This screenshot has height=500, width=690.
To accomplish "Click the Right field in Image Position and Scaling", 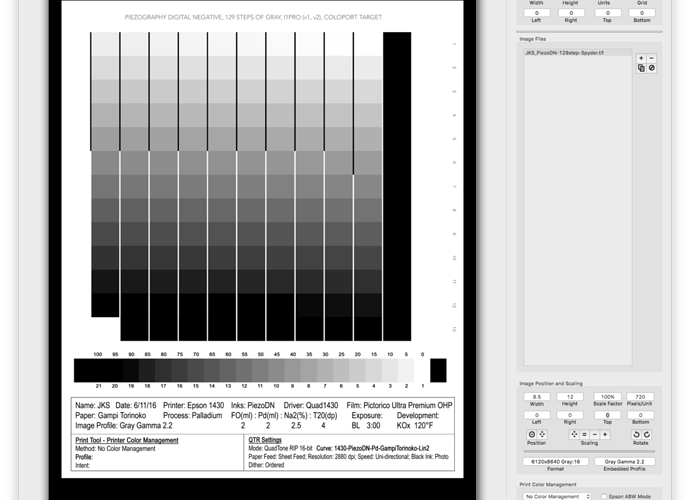I will [x=570, y=415].
